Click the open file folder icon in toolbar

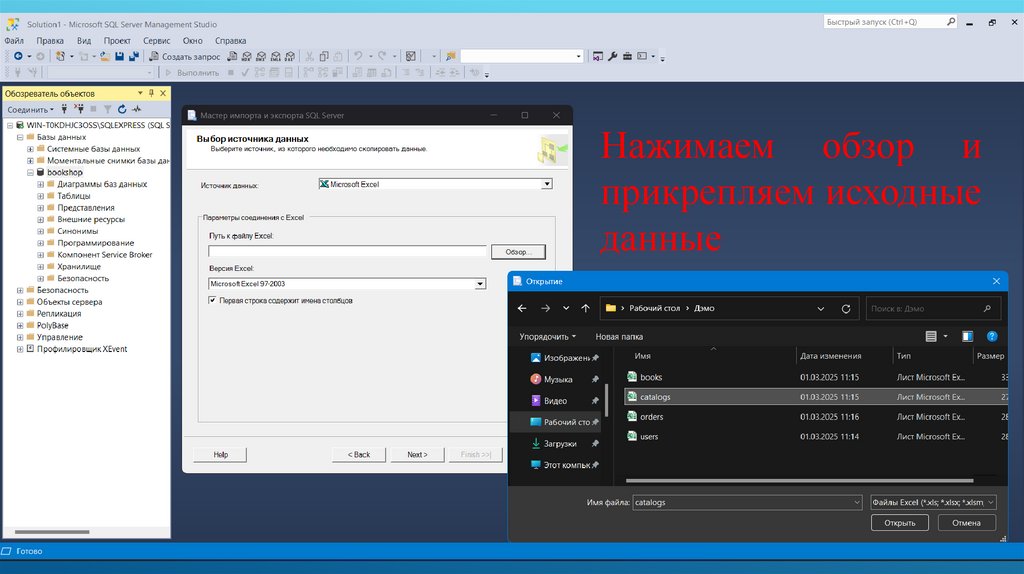[x=104, y=56]
